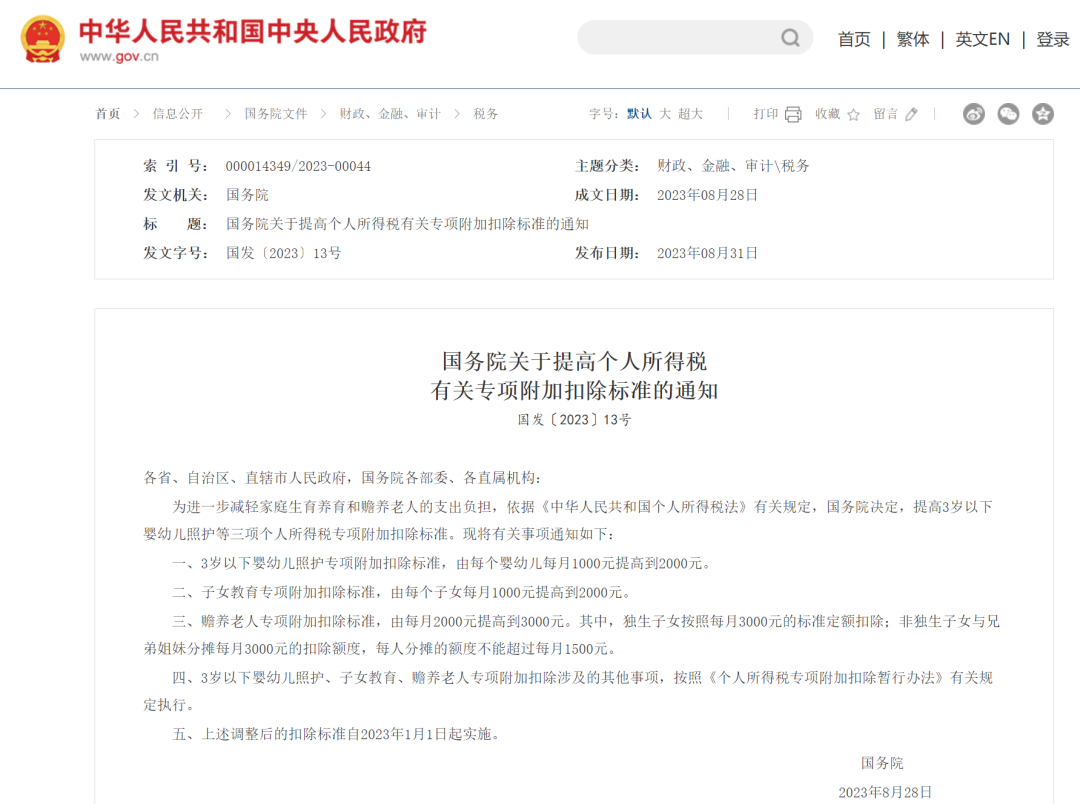This screenshot has width=1080, height=804.
Task: Open the 财政、金融、审计 breadcrumb link
Action: (388, 114)
